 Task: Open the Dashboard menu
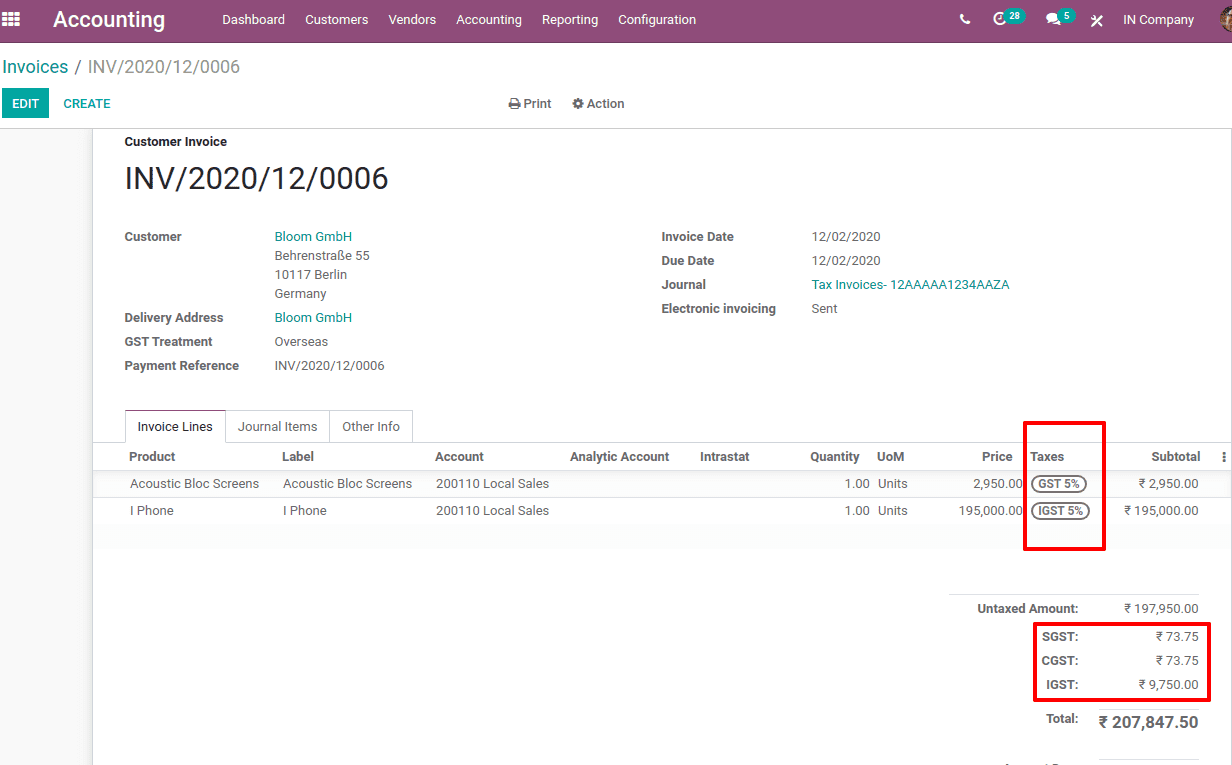click(253, 19)
